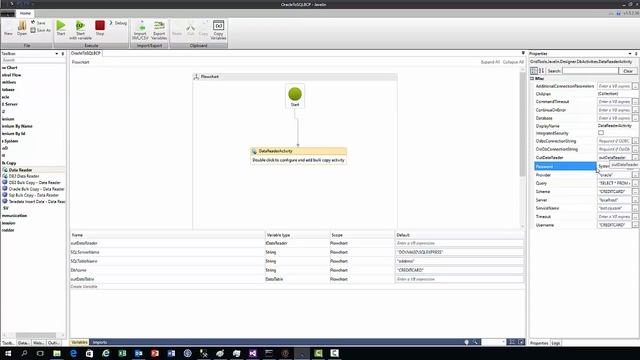The width and height of the screenshot is (640, 360).
Task: Open the Windows Start menu
Action: point(8,353)
